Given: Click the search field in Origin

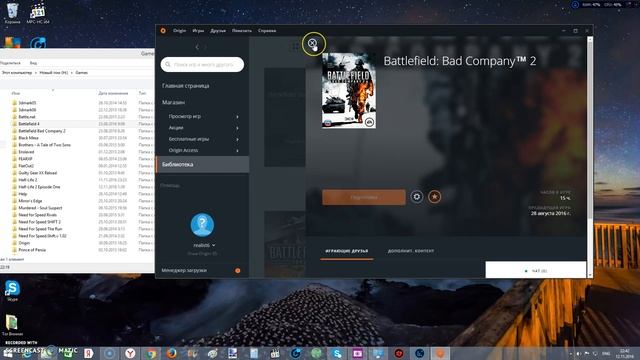Looking at the screenshot, I should 202,64.
